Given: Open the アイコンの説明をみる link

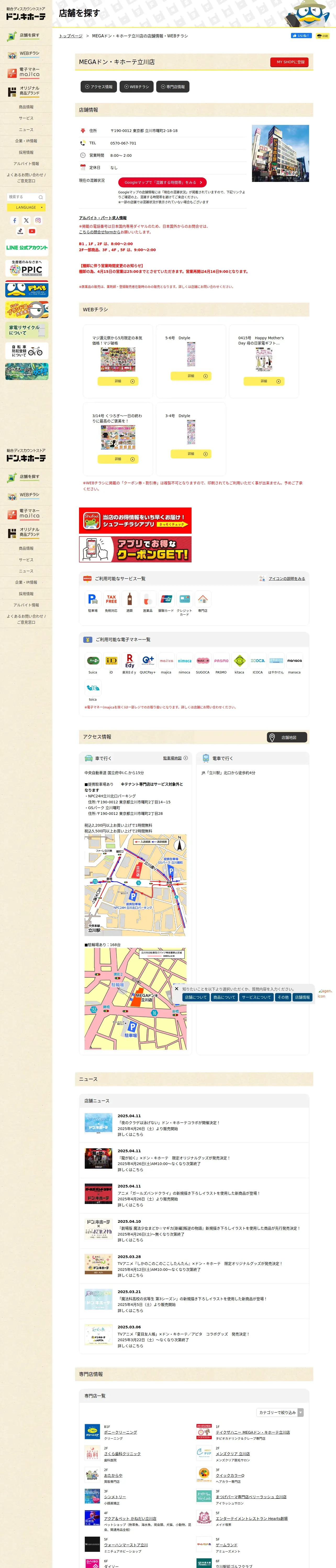Looking at the screenshot, I should click(287, 579).
